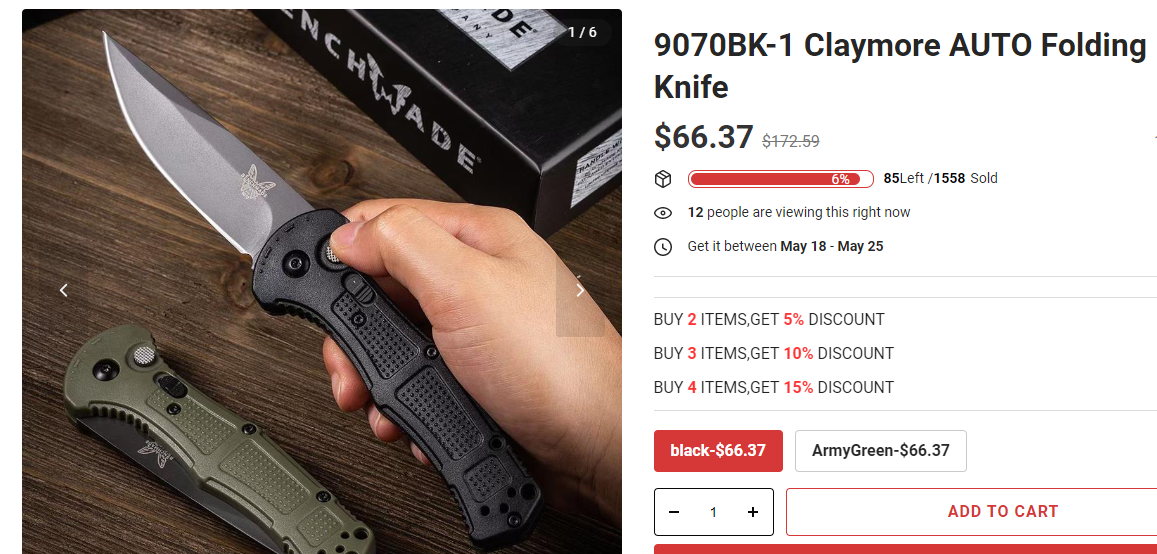Click the 1 / 6 image counter
The width and height of the screenshot is (1157, 554).
582,32
